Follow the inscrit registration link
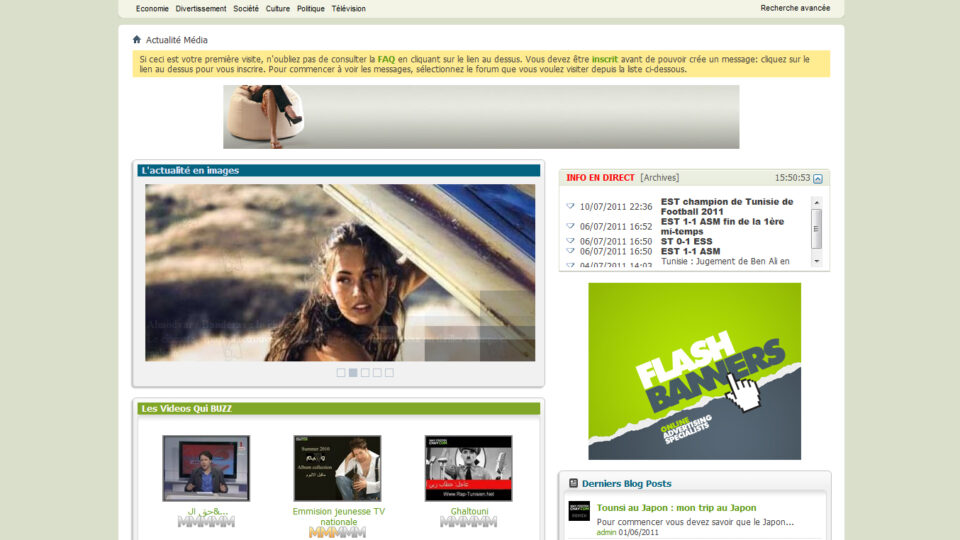The image size is (960, 540). (x=605, y=59)
